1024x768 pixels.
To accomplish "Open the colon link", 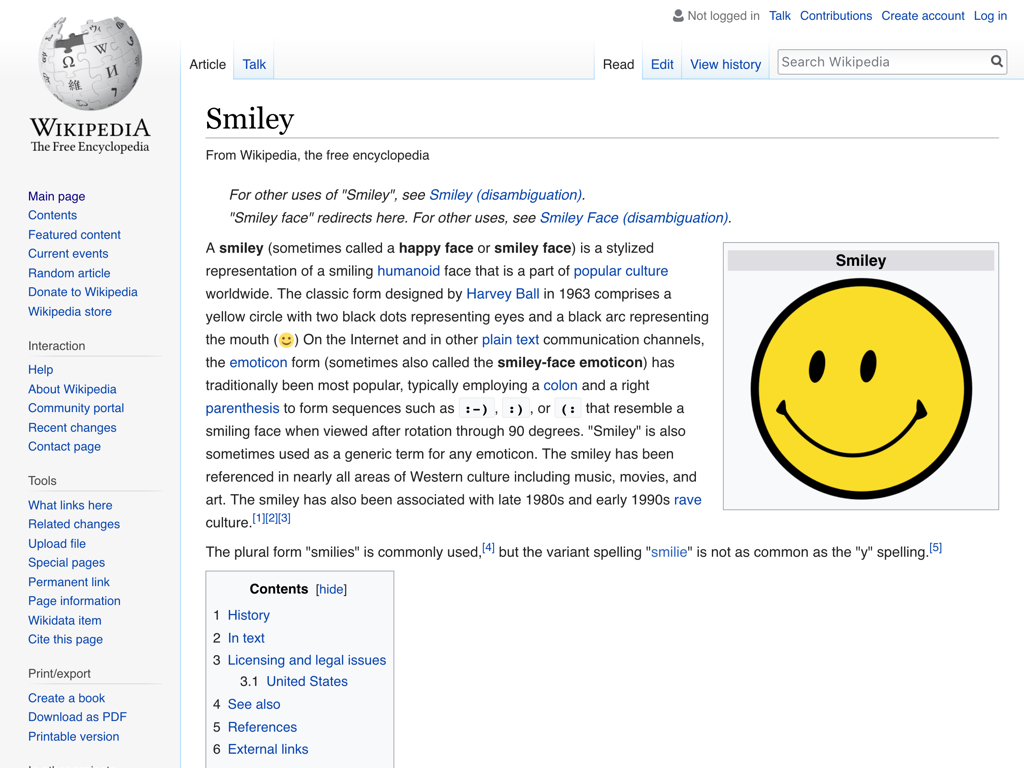I will point(560,385).
